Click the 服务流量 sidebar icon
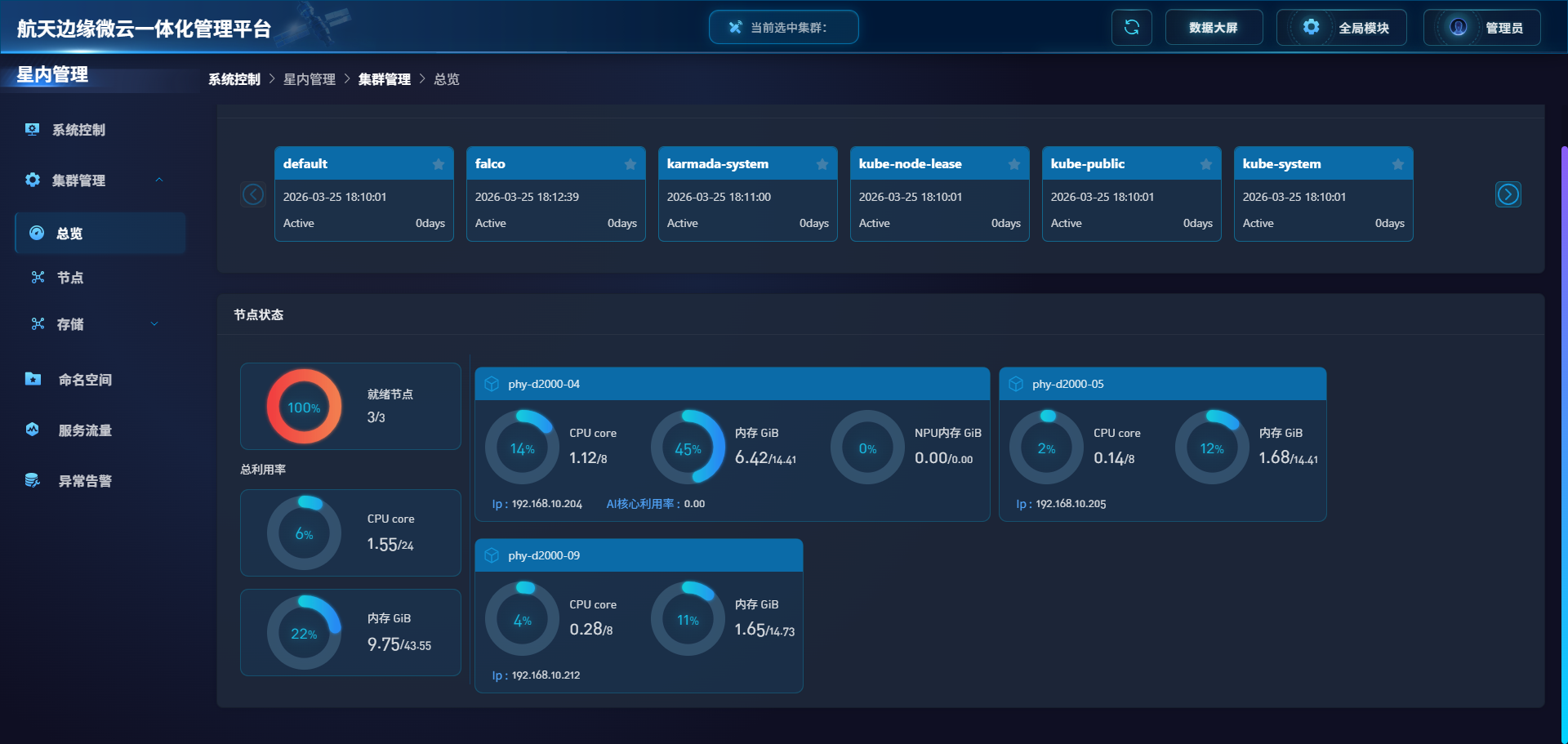 pyautogui.click(x=33, y=430)
